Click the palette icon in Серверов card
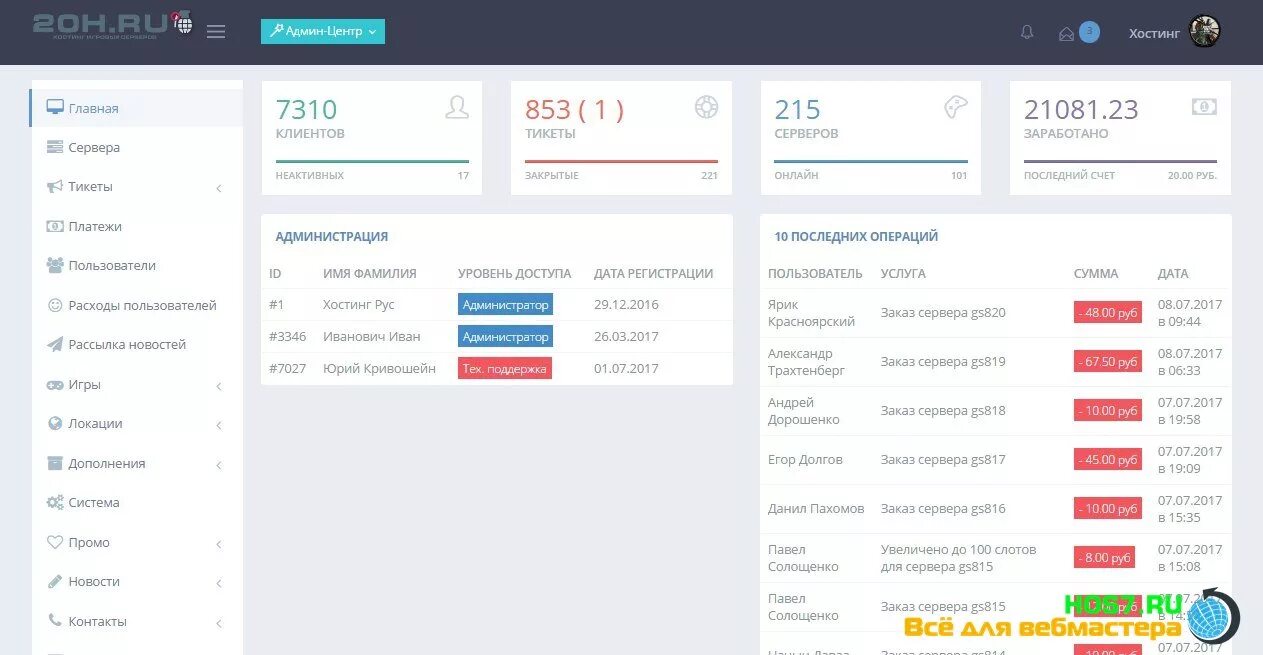 956,107
